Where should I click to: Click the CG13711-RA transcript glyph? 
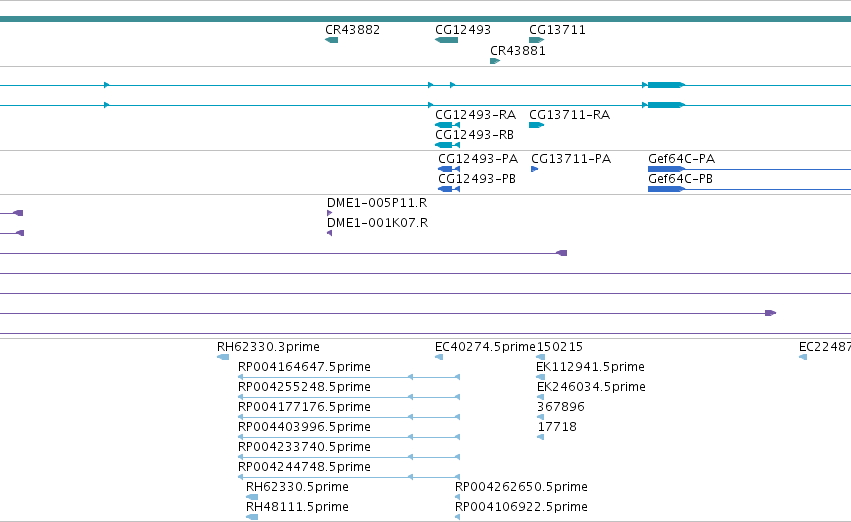[x=537, y=125]
